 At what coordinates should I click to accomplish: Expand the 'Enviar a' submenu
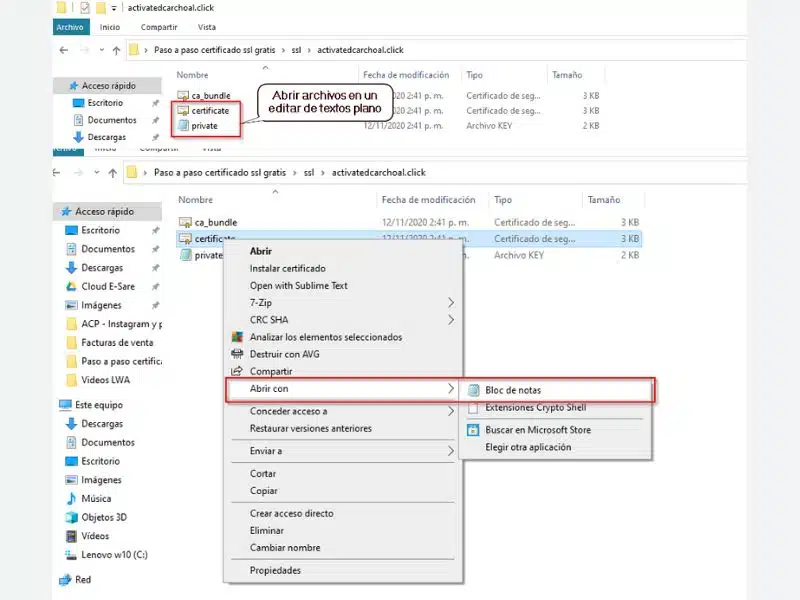pyautogui.click(x=452, y=450)
